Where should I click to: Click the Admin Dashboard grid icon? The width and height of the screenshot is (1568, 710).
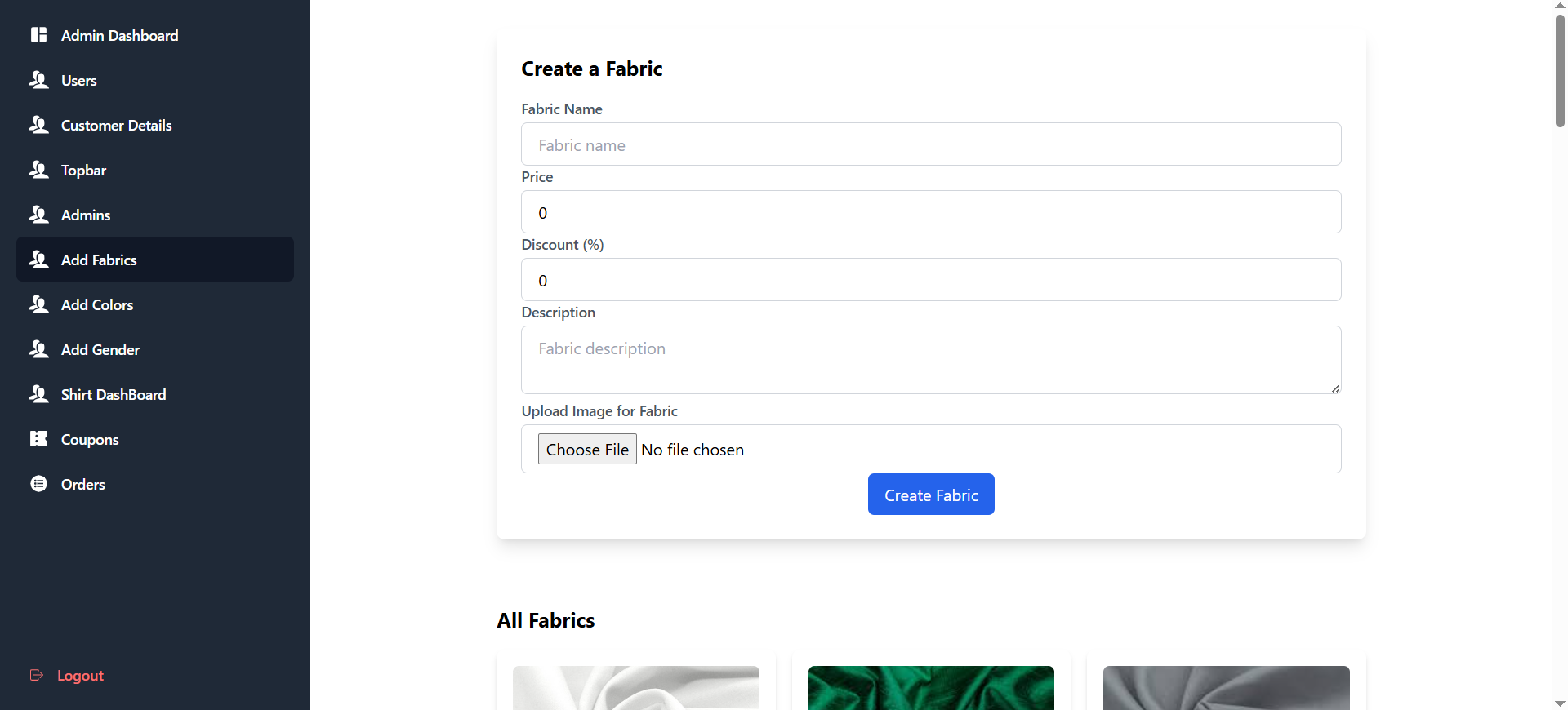38,35
